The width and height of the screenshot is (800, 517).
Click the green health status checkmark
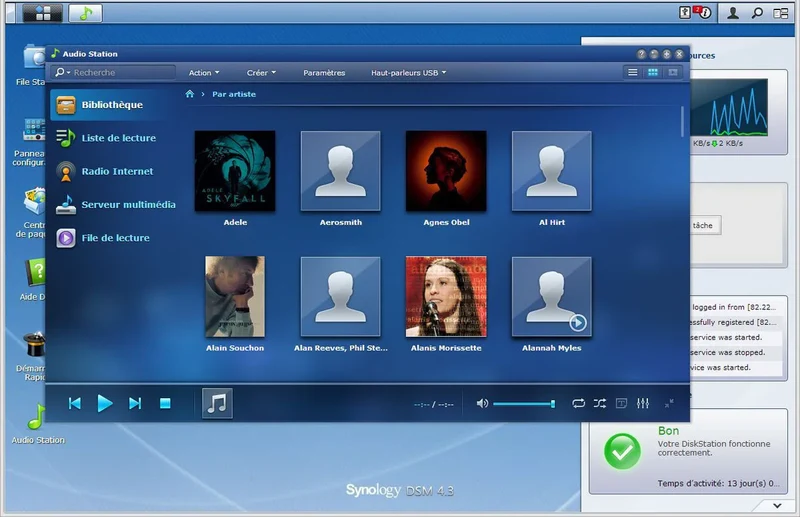[x=622, y=451]
